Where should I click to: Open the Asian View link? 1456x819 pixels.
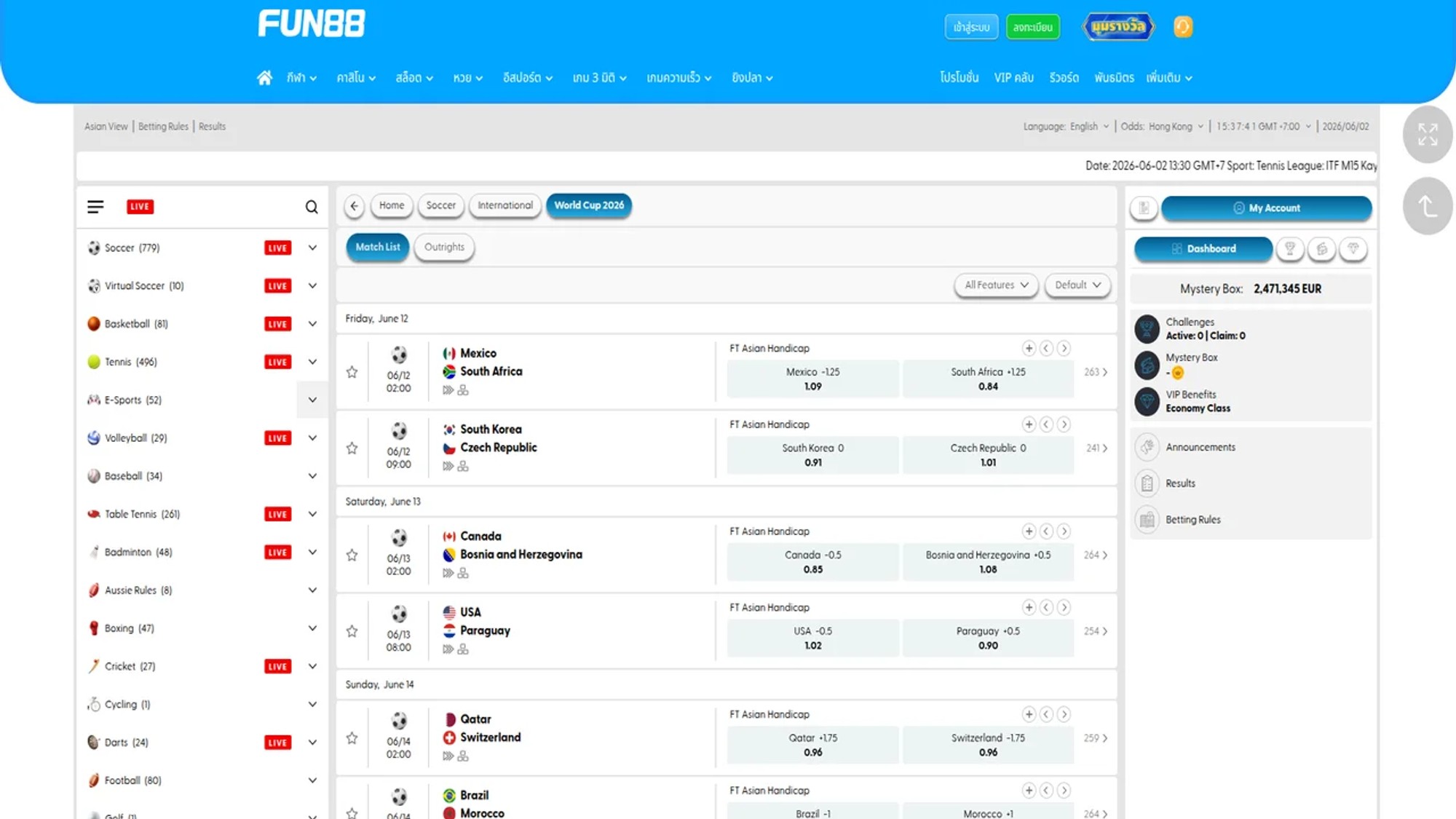click(106, 127)
